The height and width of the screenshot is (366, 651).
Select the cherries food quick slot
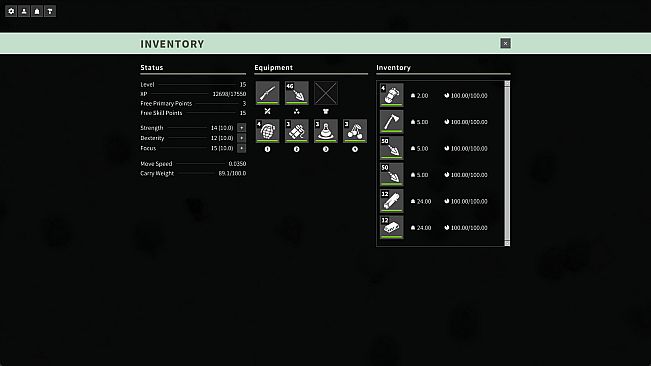pos(355,131)
